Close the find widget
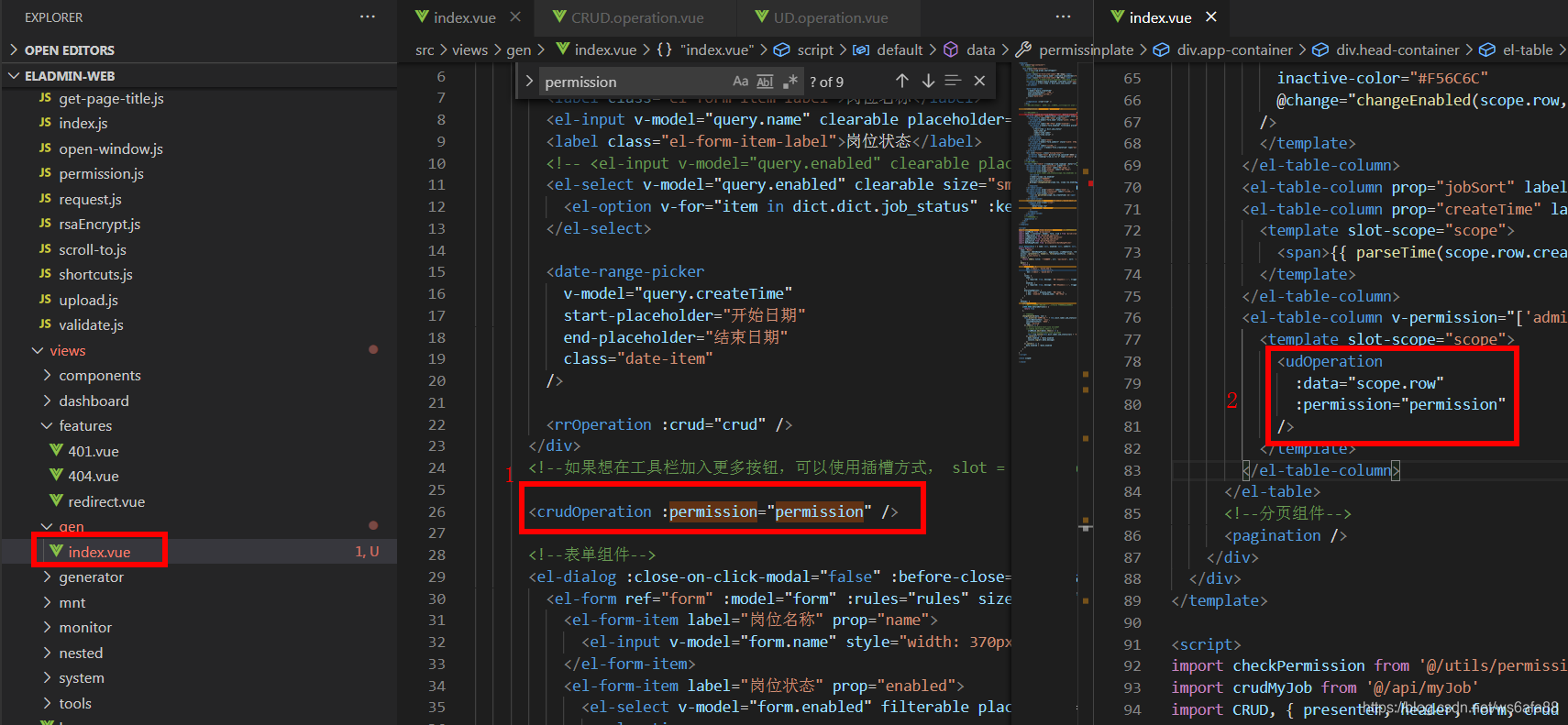The image size is (1568, 725). pyautogui.click(x=979, y=82)
